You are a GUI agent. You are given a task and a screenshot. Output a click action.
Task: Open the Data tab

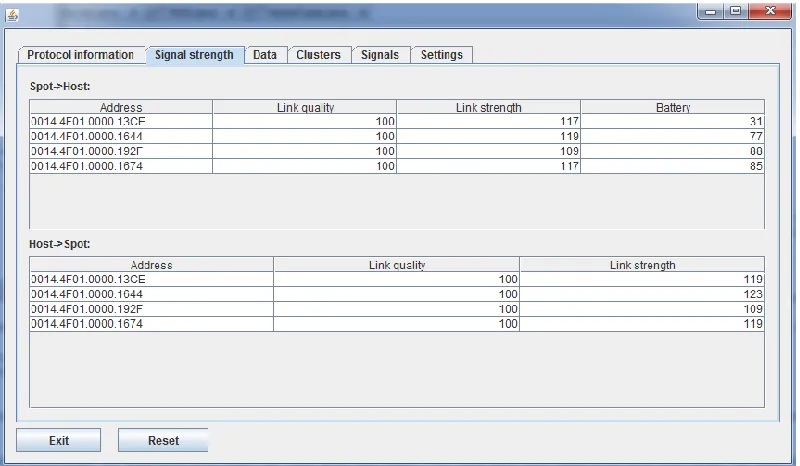click(265, 55)
